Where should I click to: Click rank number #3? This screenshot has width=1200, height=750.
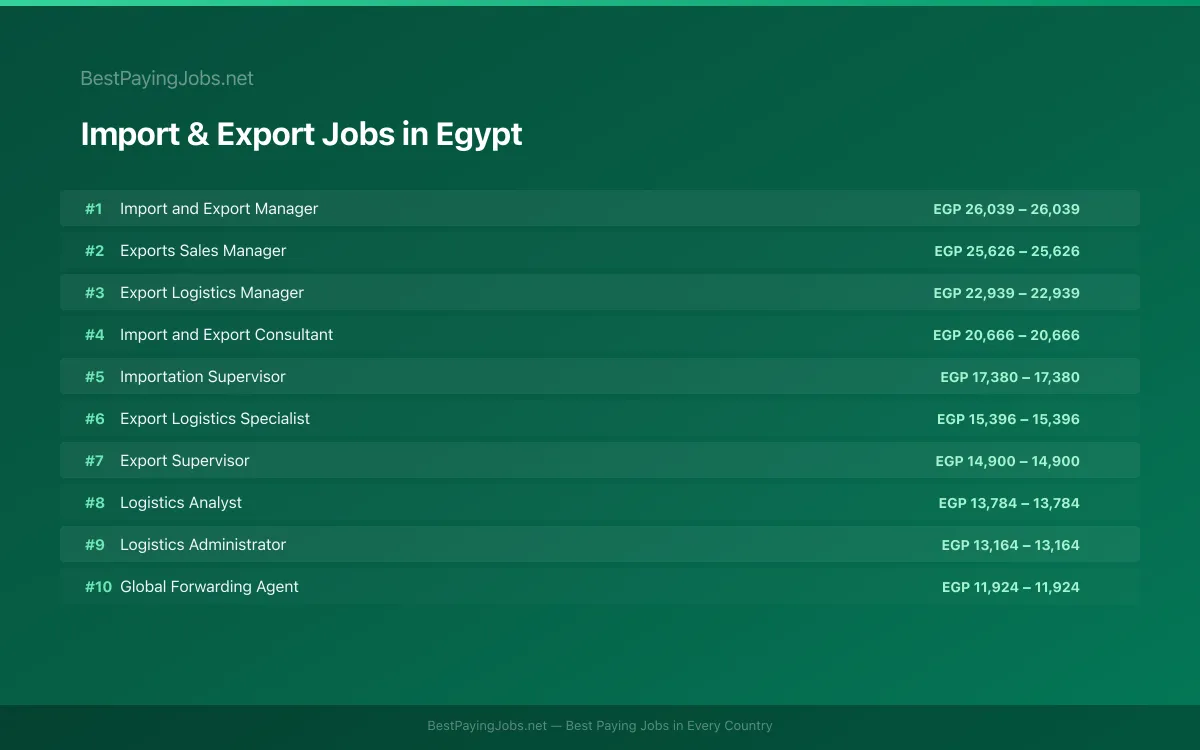coord(94,293)
